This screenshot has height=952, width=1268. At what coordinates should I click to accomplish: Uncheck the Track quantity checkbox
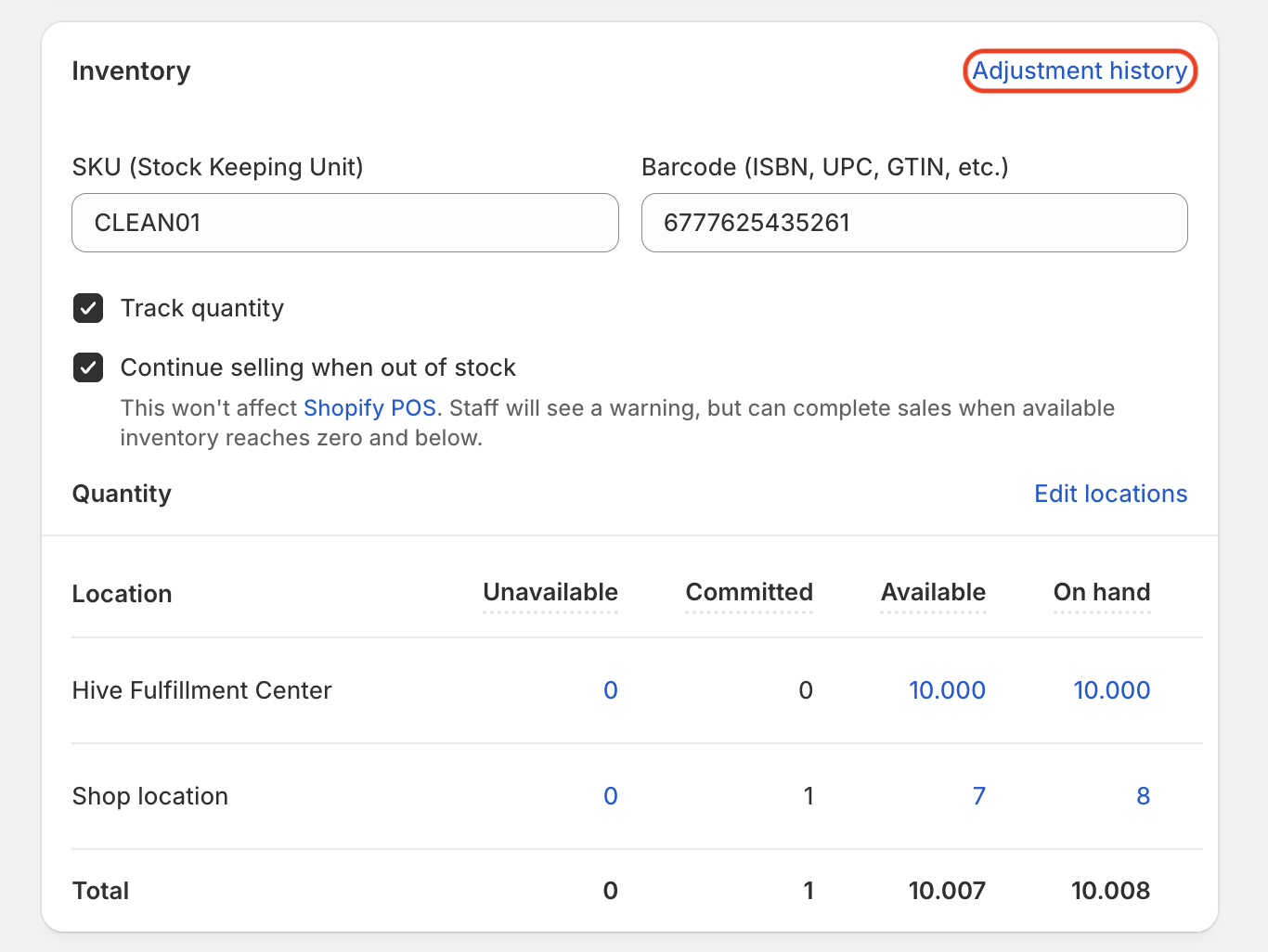point(88,308)
